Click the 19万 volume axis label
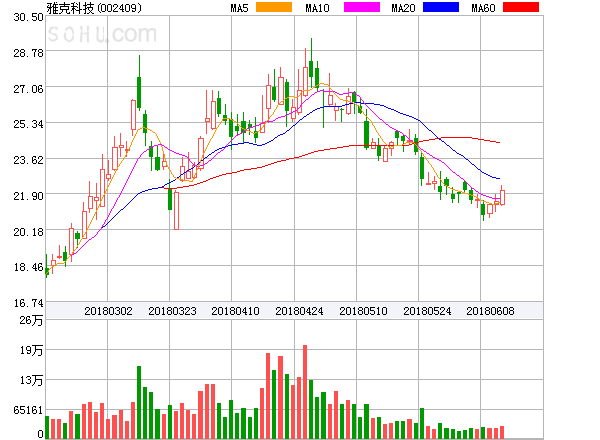The image size is (600, 440). click(x=31, y=350)
